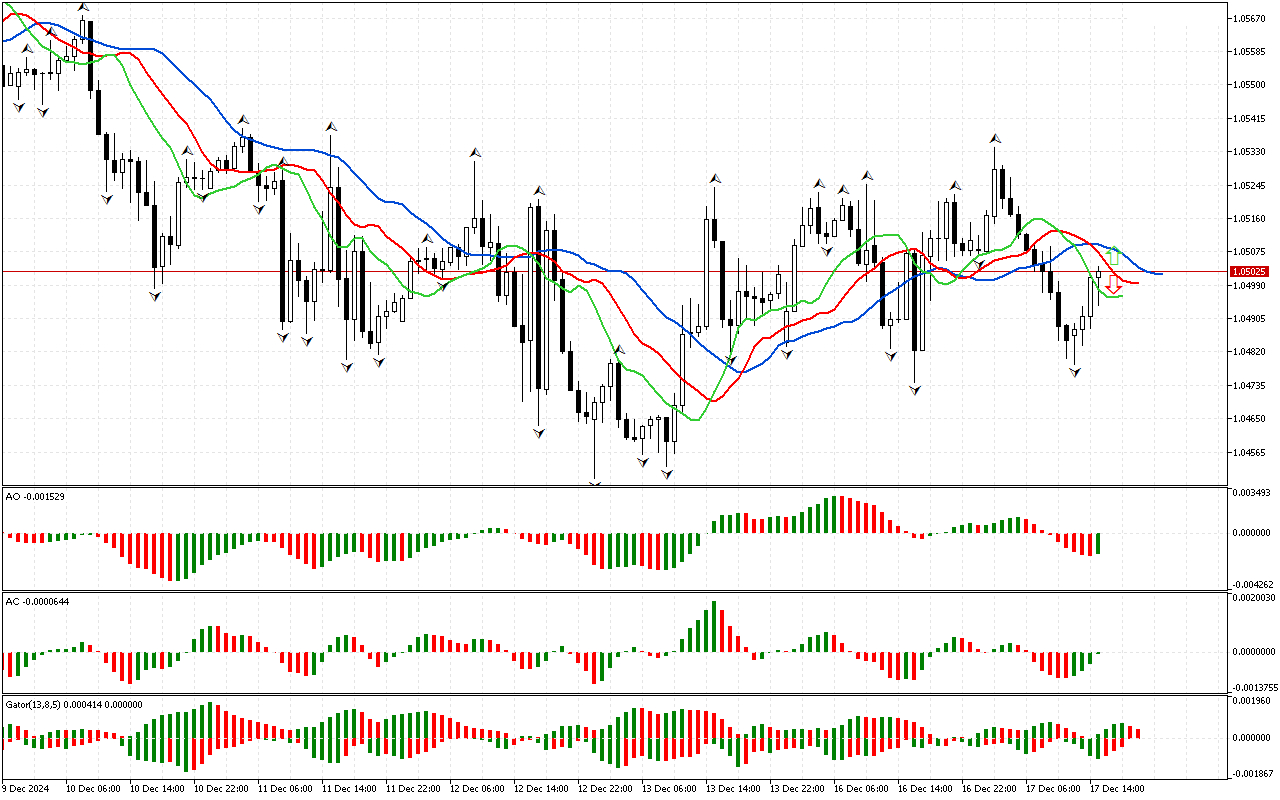This screenshot has height=800, width=1280.
Task: Click the 11 Dec 14:00 time axis label
Action: (349, 789)
